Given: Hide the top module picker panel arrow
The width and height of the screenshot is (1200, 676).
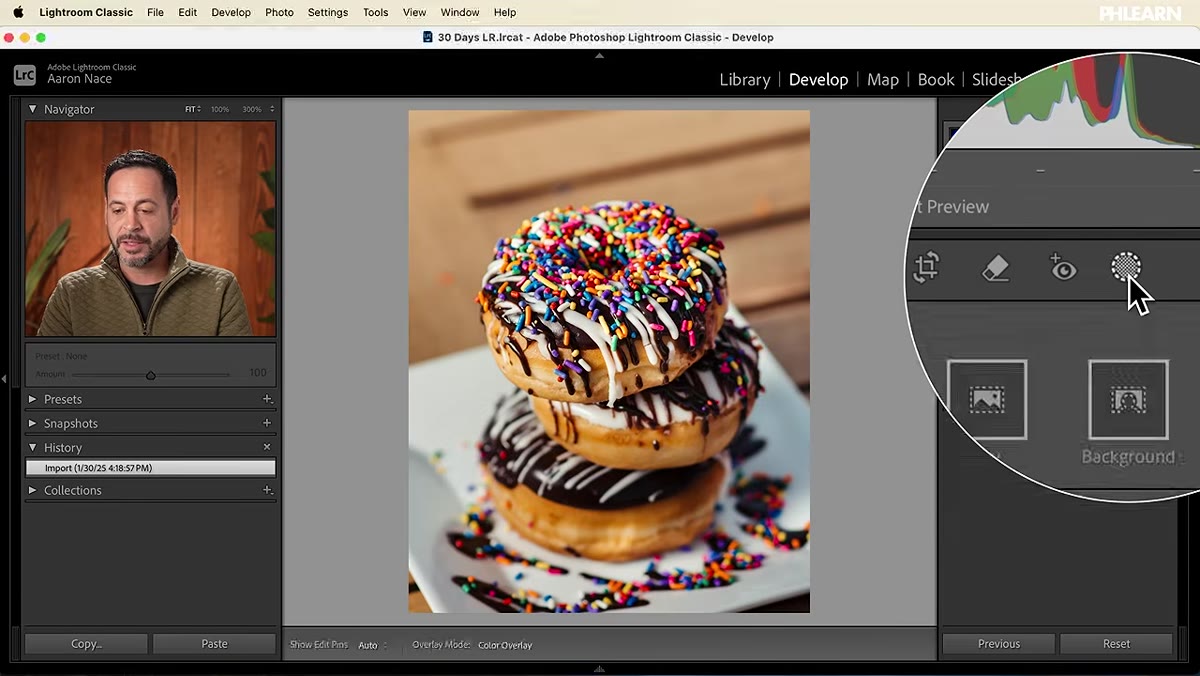Looking at the screenshot, I should coord(600,56).
